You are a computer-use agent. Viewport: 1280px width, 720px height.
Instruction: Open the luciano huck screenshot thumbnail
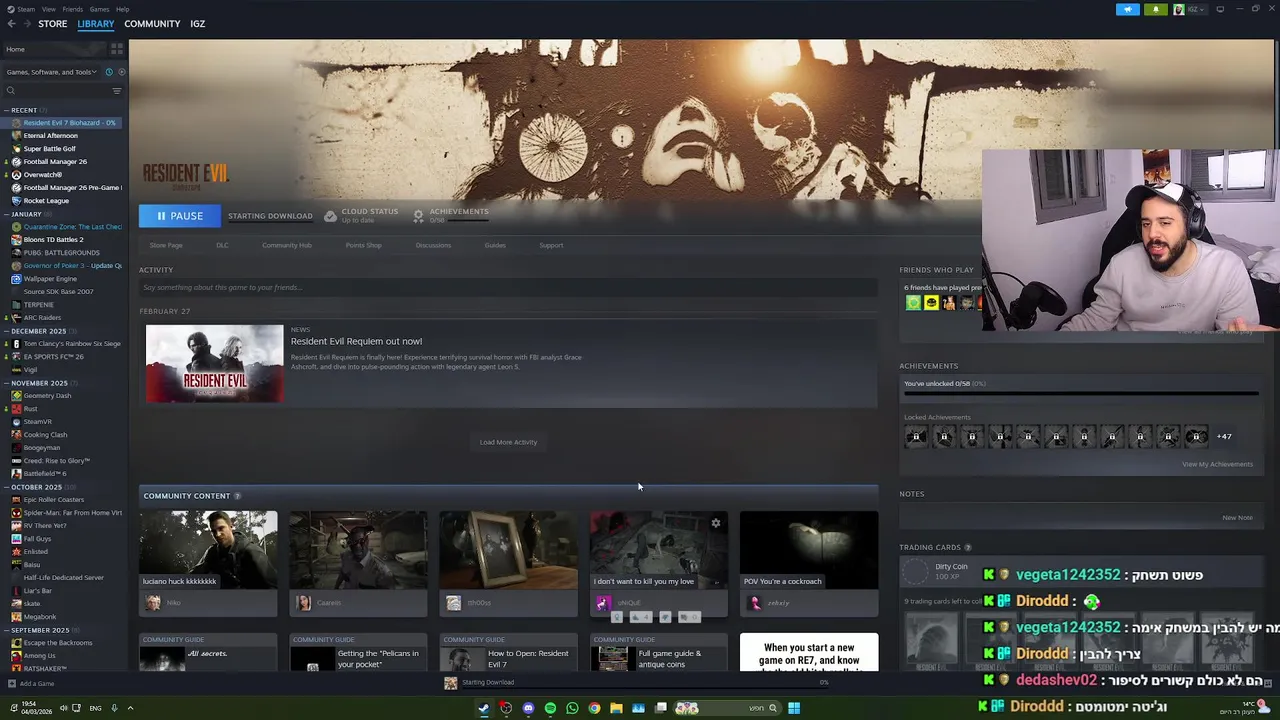click(208, 548)
